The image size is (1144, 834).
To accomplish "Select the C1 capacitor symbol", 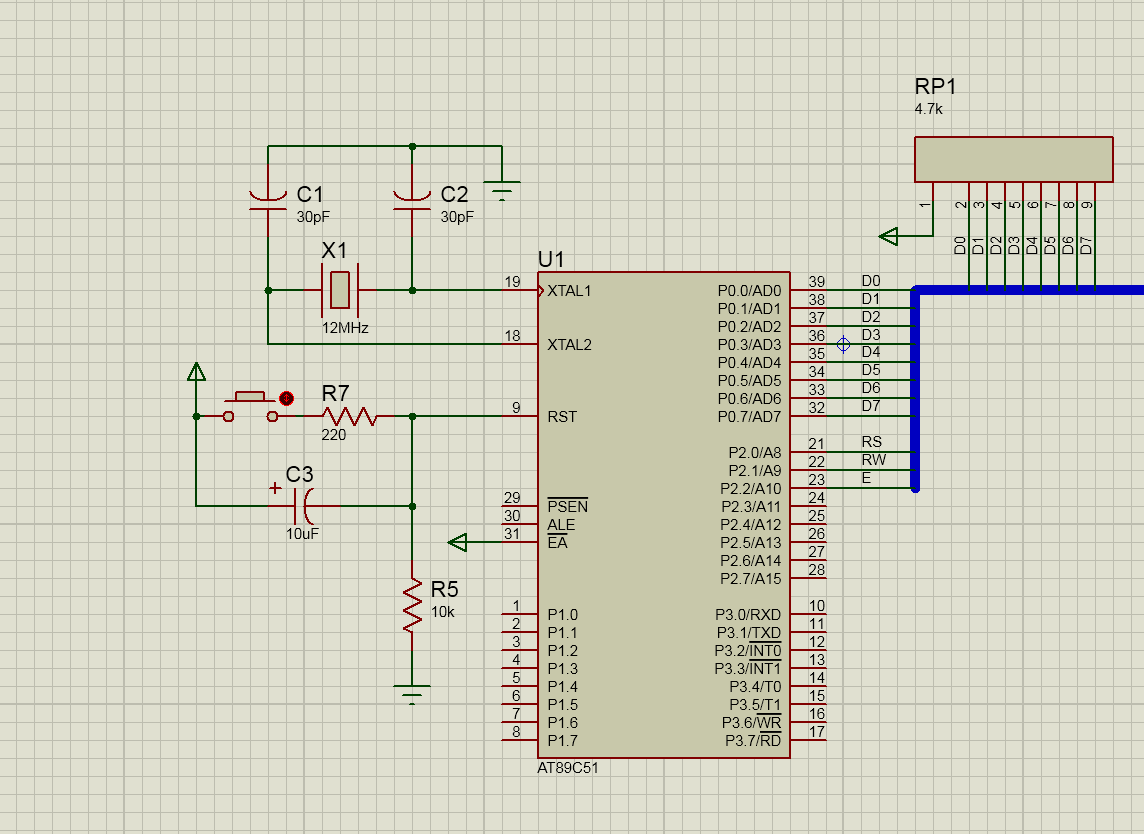I will [x=268, y=201].
